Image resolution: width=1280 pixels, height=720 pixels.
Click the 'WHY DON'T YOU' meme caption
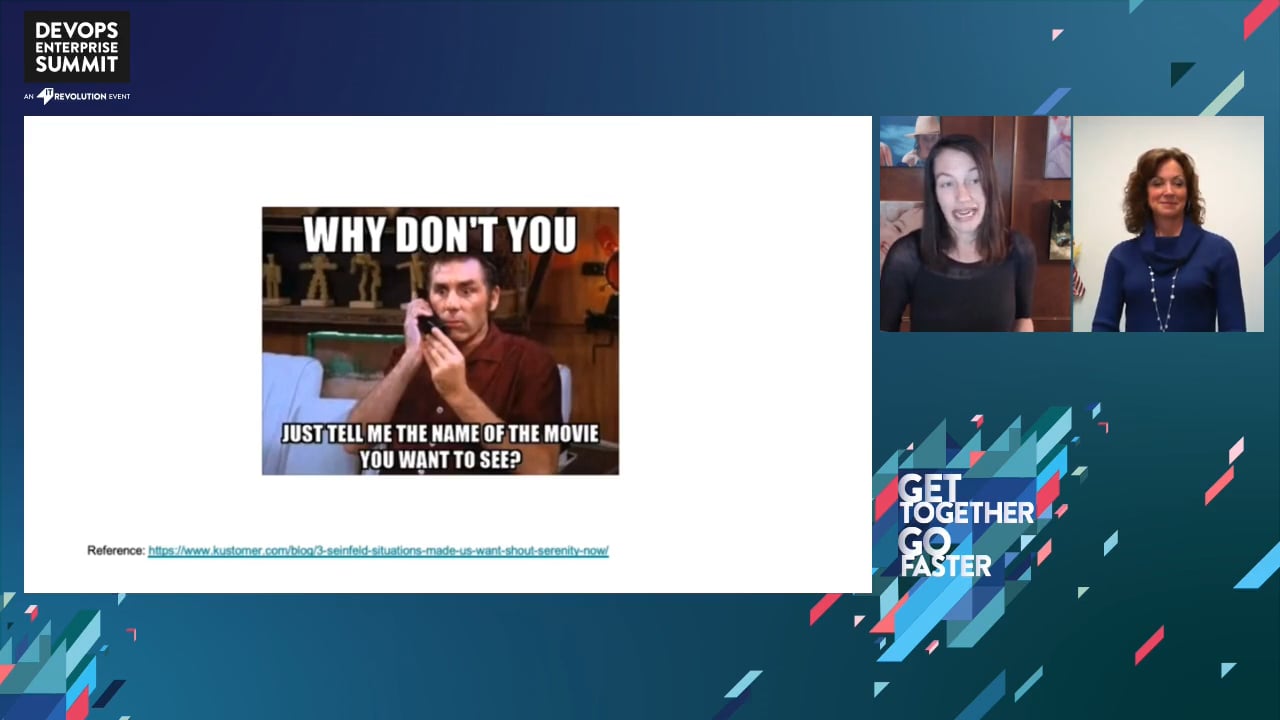point(440,235)
